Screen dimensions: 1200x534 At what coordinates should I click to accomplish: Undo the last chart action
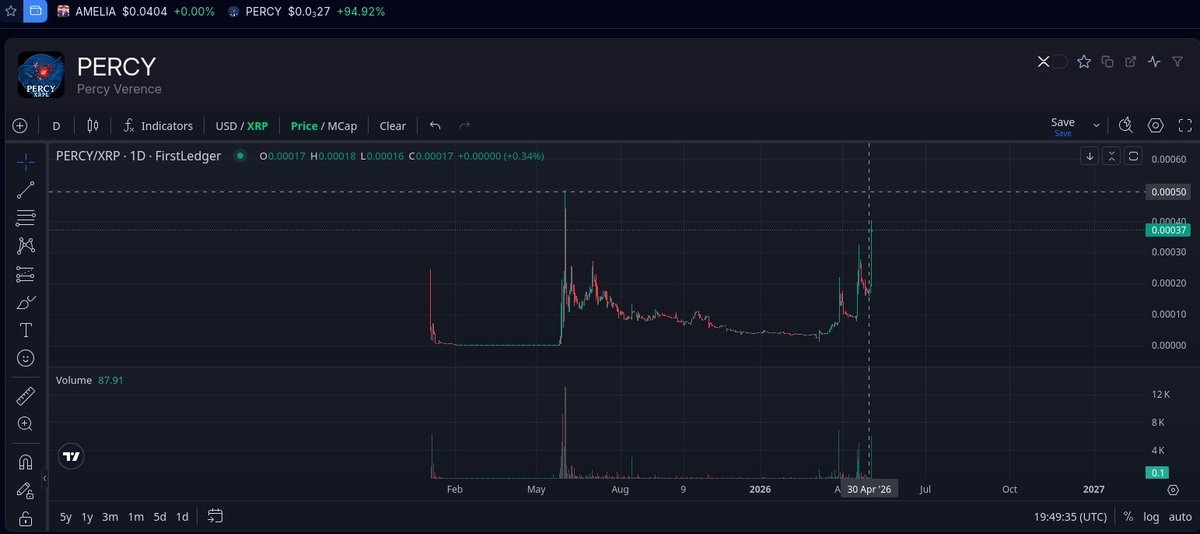435,126
